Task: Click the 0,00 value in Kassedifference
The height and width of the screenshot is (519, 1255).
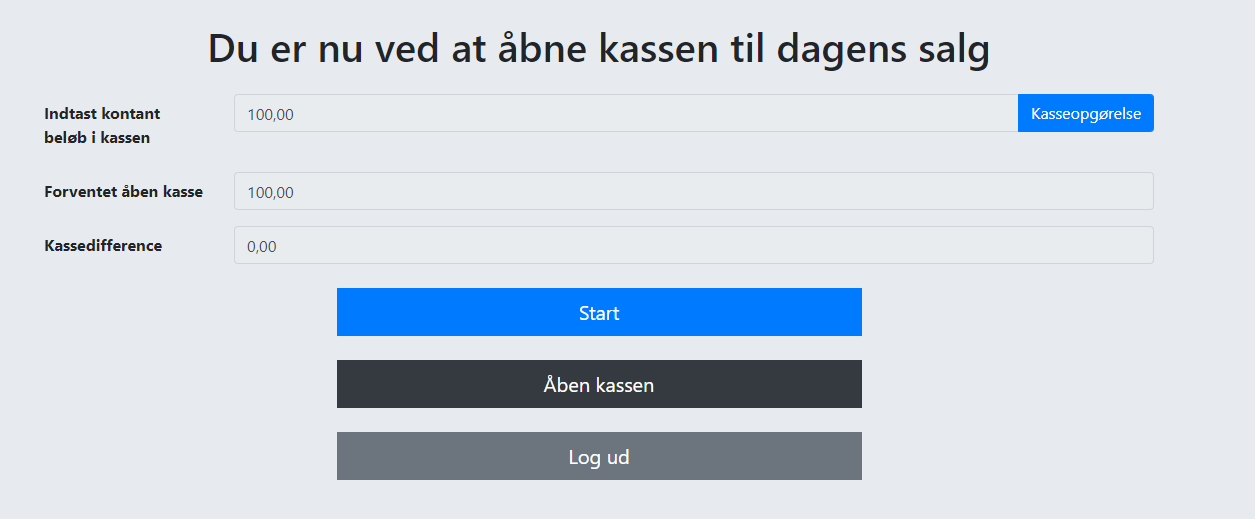Action: click(x=262, y=246)
